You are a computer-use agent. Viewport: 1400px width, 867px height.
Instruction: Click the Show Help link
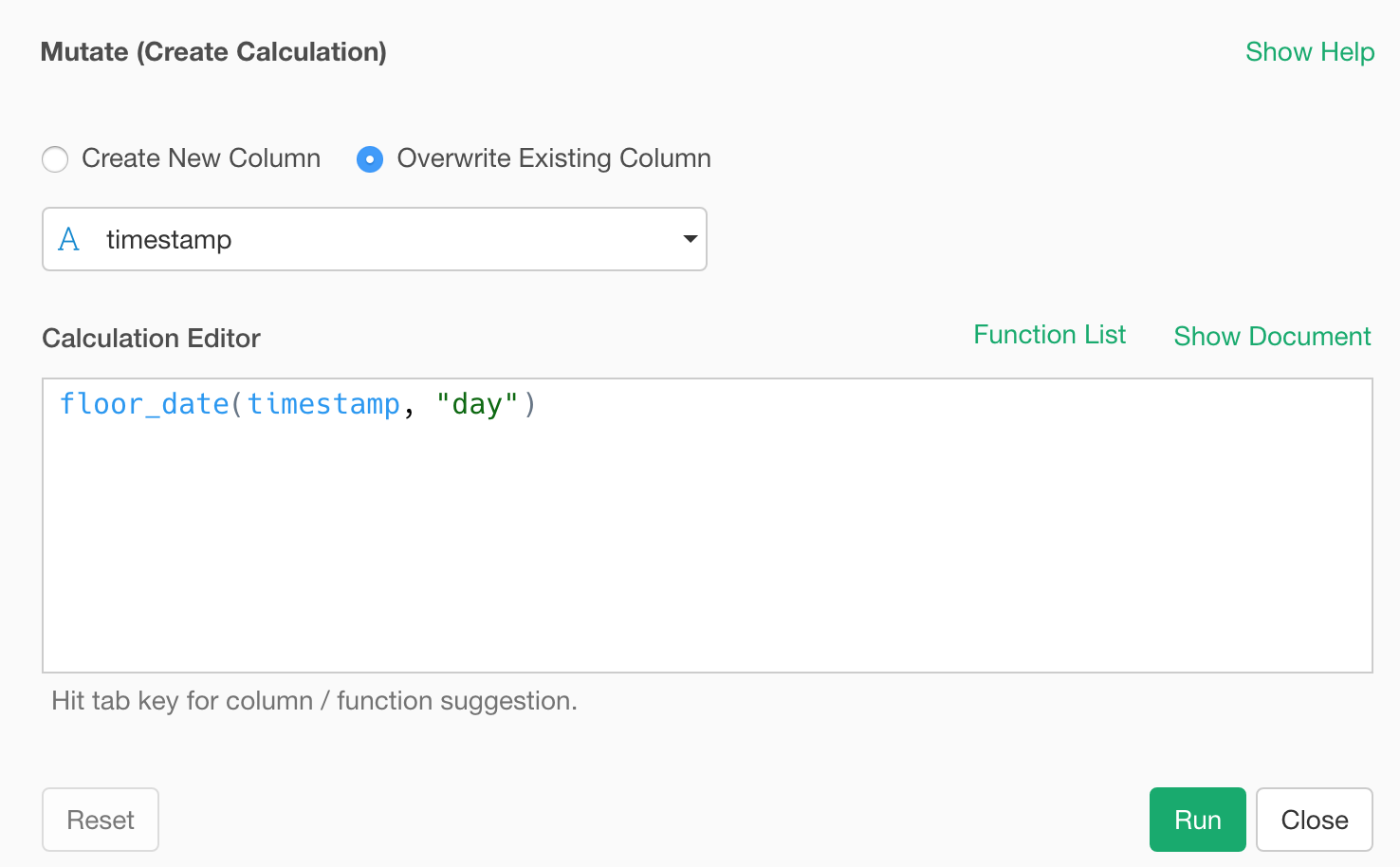1310,52
